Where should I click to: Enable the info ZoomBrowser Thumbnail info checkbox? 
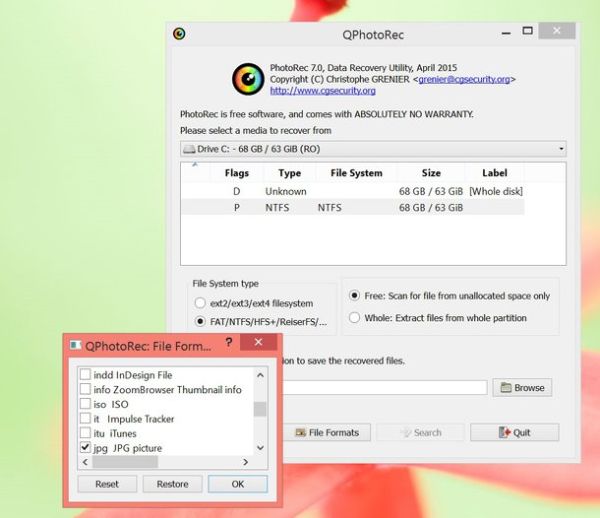coord(85,389)
